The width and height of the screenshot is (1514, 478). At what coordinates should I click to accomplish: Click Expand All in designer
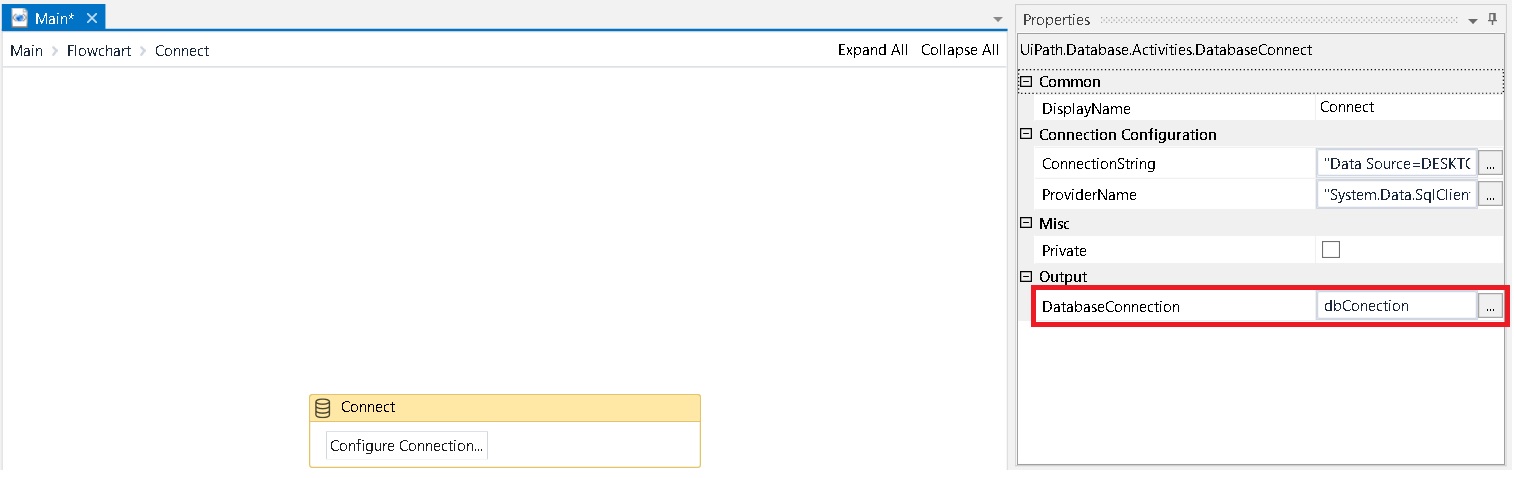click(x=873, y=50)
